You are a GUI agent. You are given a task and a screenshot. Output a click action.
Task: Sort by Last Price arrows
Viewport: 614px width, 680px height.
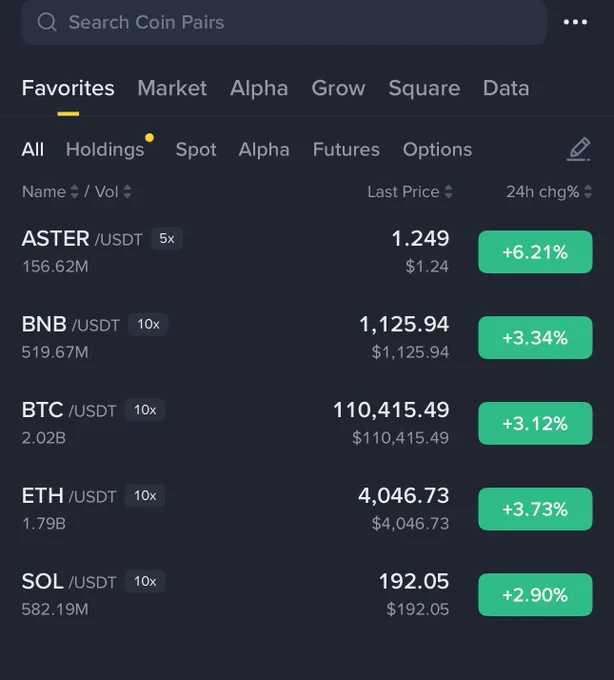[448, 192]
